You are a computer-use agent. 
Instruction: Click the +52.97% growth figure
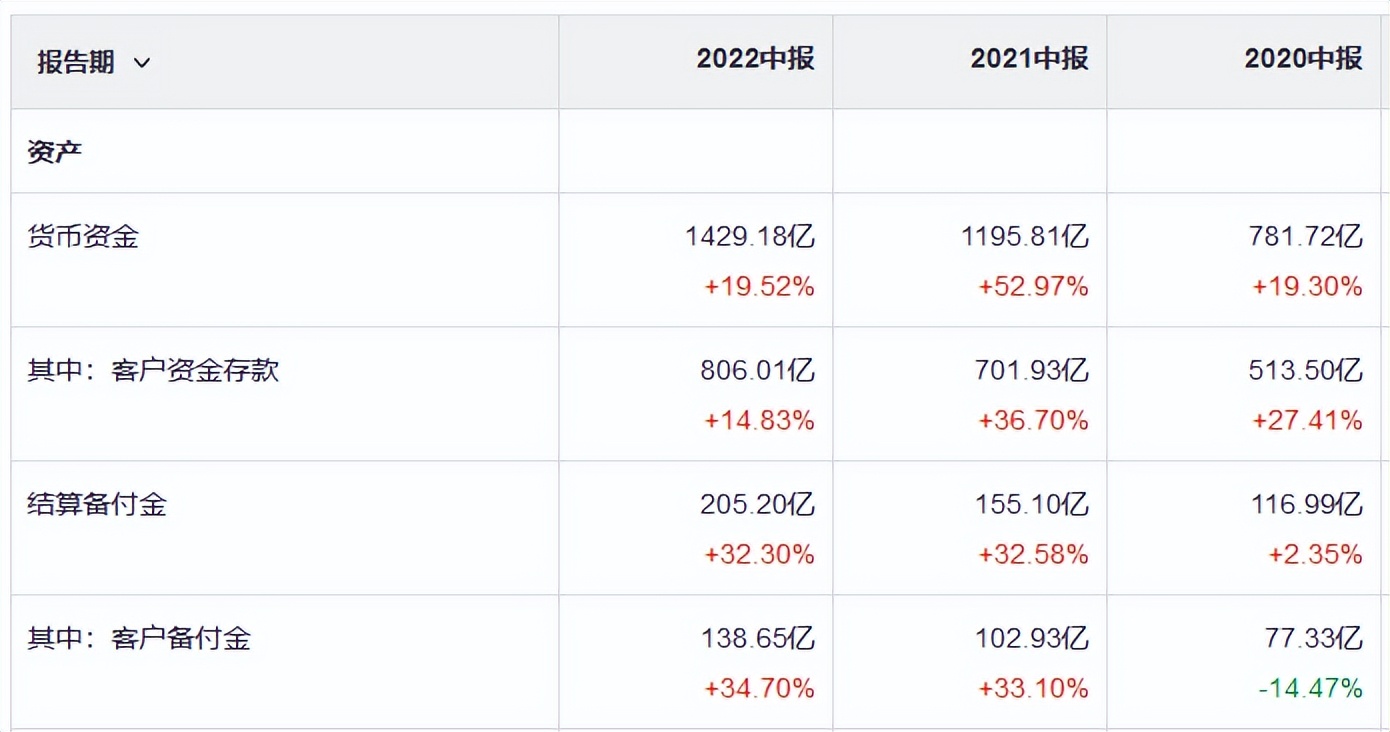tap(1033, 287)
